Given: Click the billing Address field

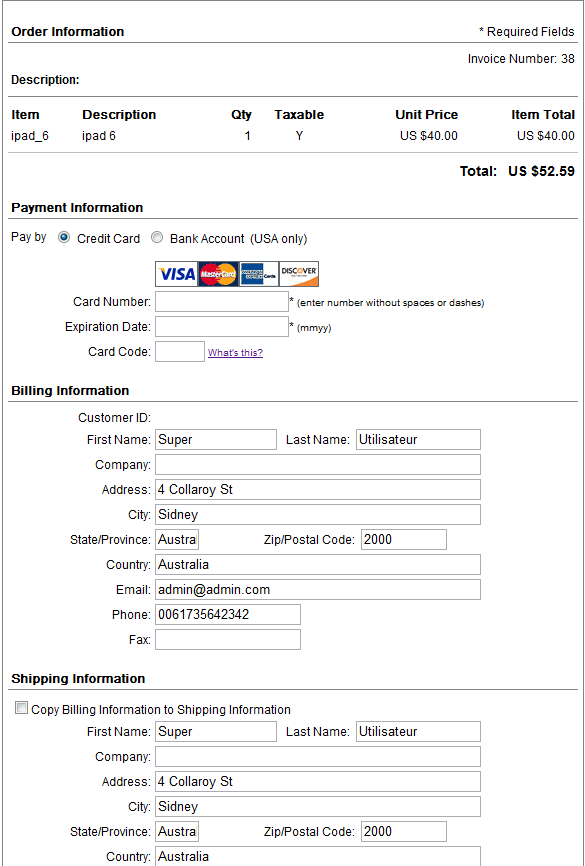Looking at the screenshot, I should point(318,489).
